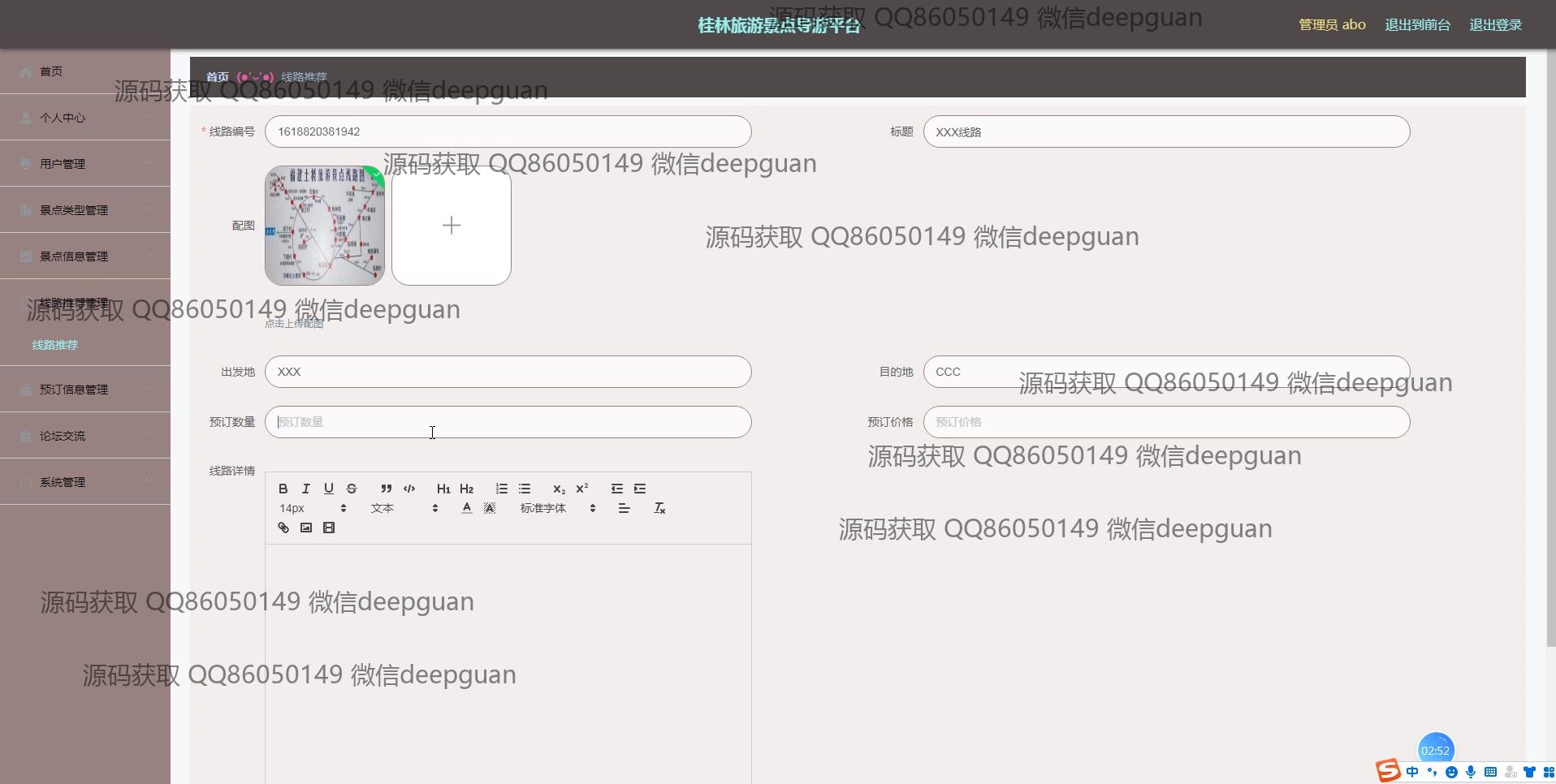The width and height of the screenshot is (1556, 784).
Task: Toggle bold formatting
Action: [x=283, y=489]
